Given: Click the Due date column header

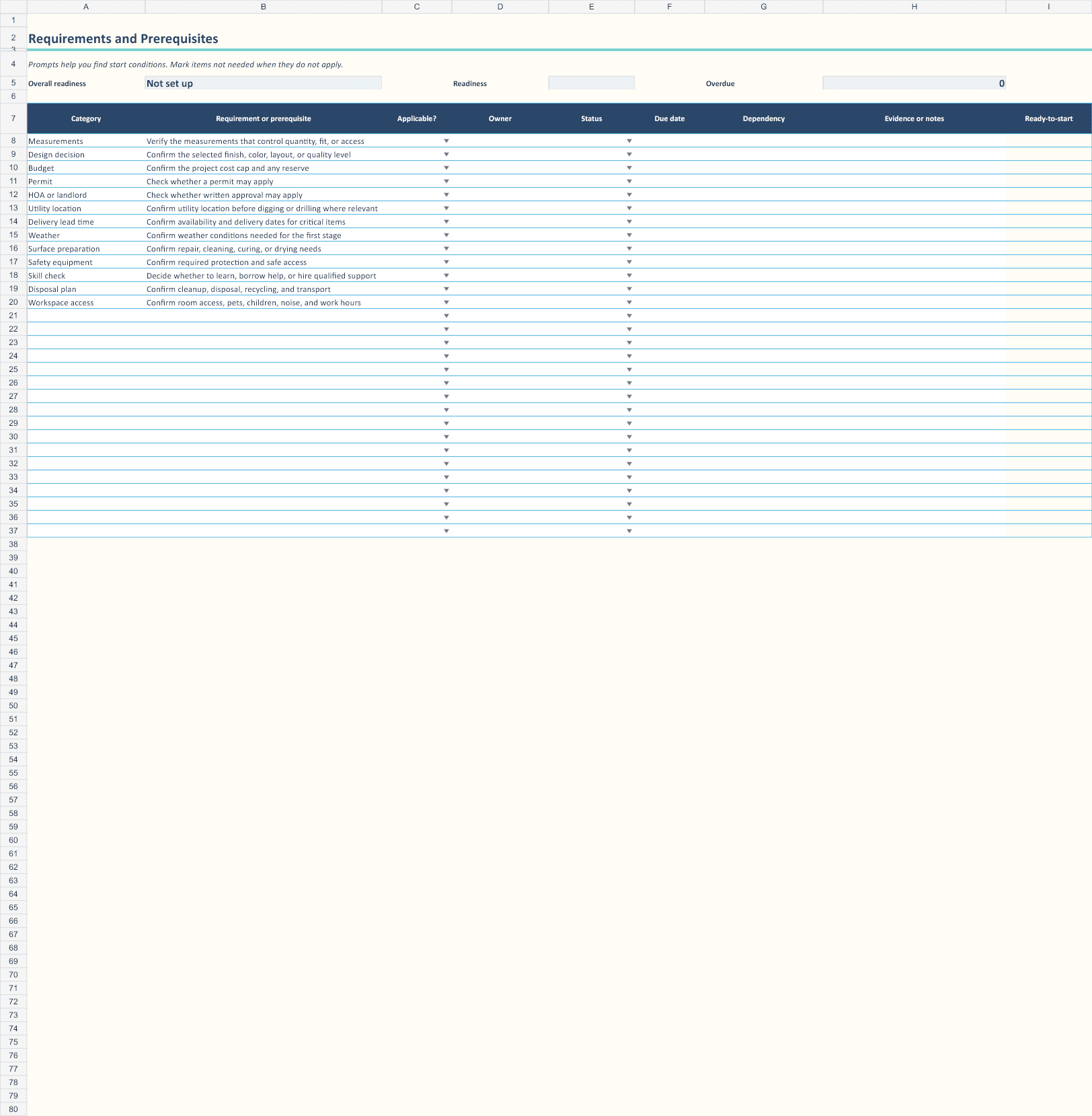Looking at the screenshot, I should coord(670,118).
